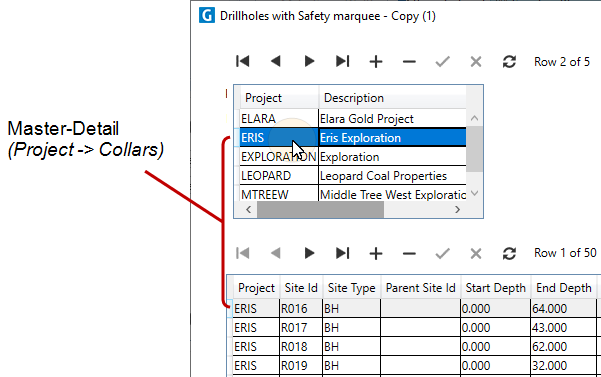
Task: Select the ERIS project cell
Action: [x=279, y=138]
